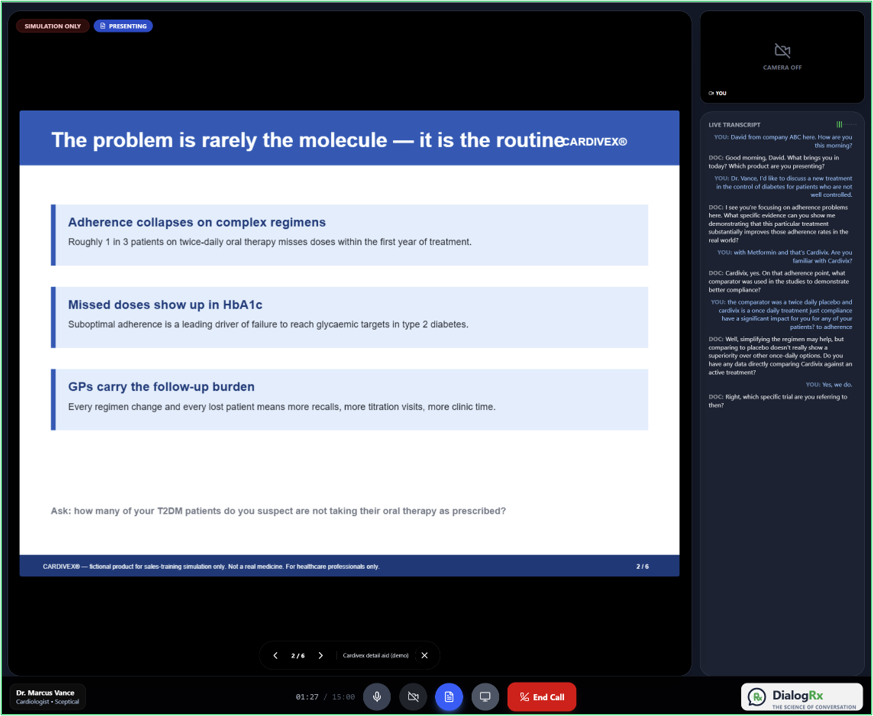Advance to next slide arrow

(321, 655)
